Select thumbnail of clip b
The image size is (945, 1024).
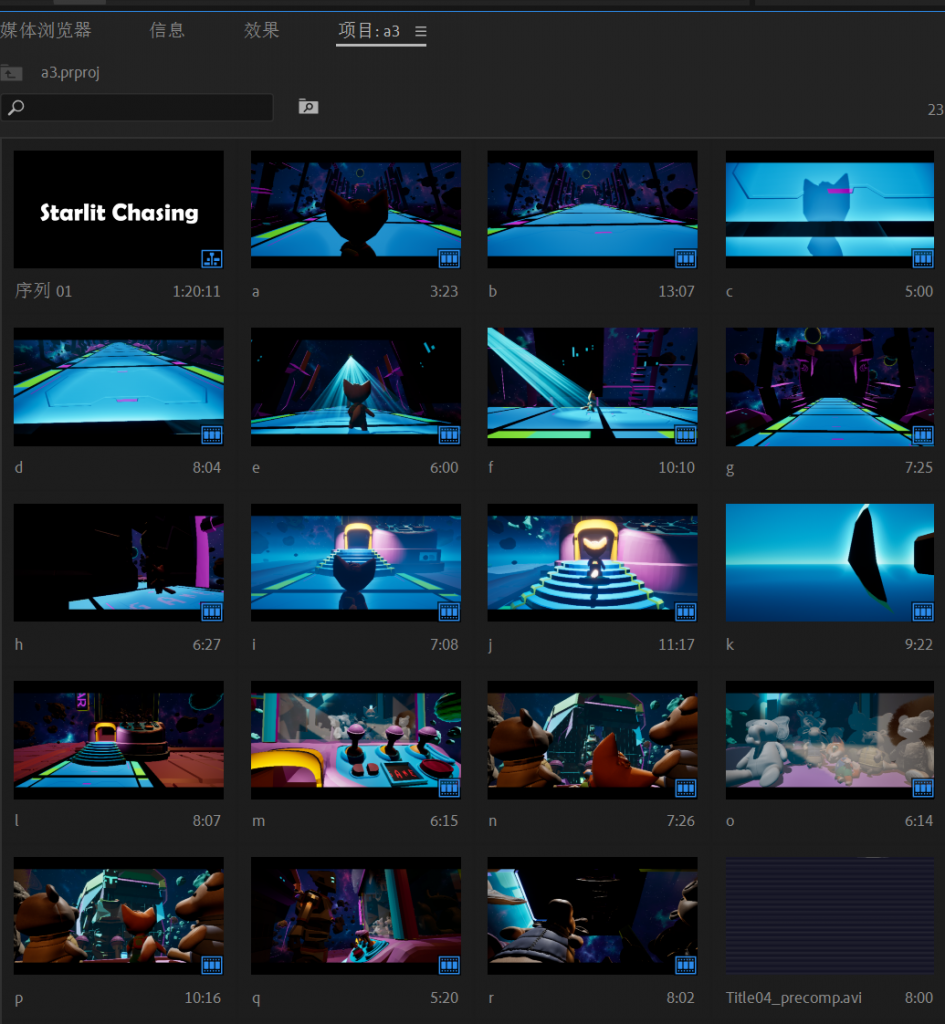[x=592, y=210]
